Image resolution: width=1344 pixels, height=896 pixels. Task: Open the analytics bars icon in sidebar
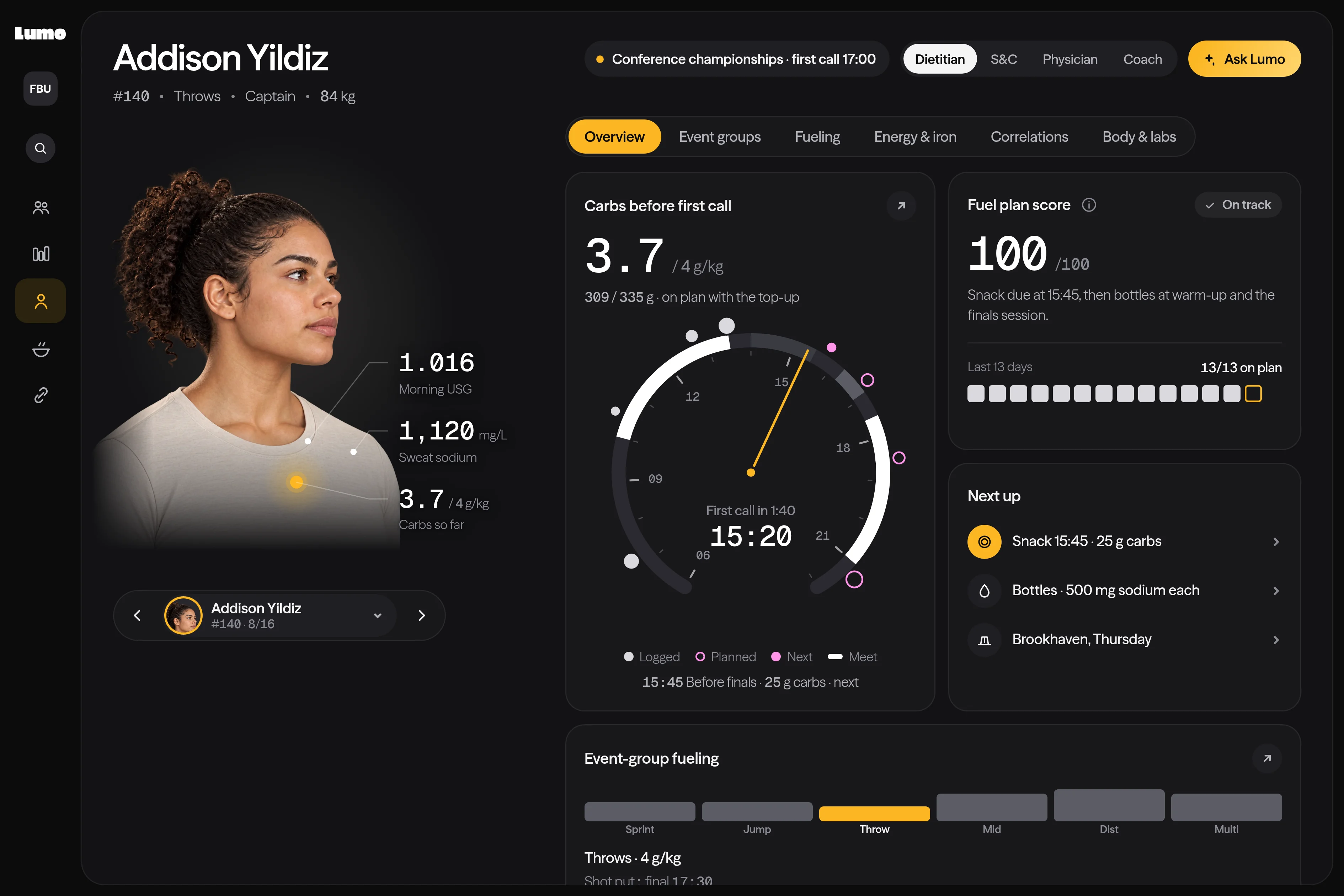pos(41,254)
